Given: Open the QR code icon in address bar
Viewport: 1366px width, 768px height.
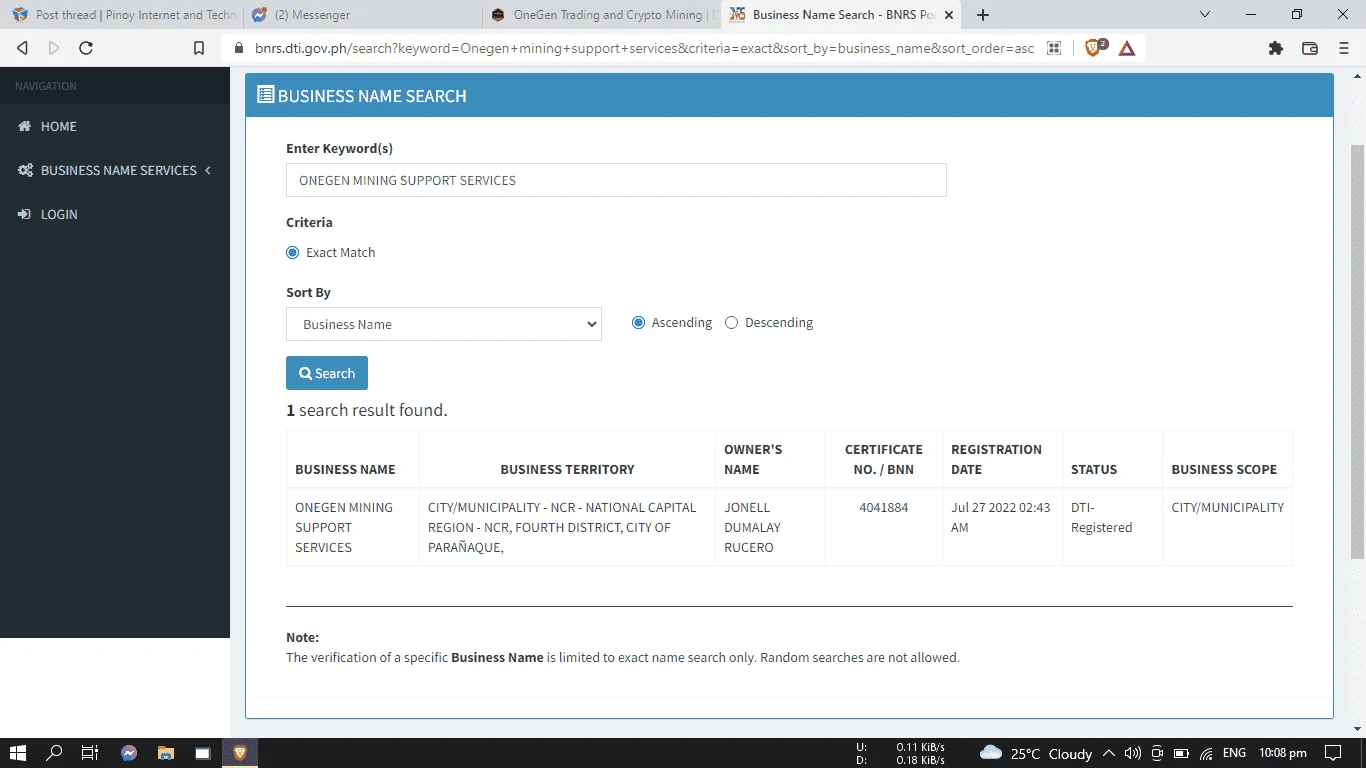Looking at the screenshot, I should [1054, 48].
